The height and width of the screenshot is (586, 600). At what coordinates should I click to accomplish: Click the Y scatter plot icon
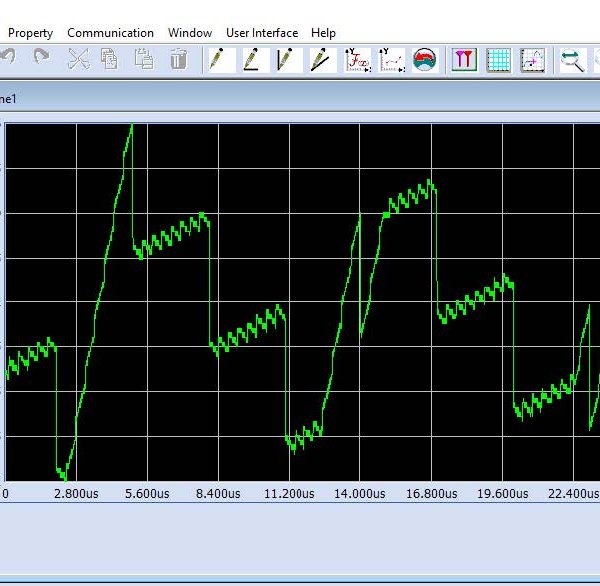(391, 60)
